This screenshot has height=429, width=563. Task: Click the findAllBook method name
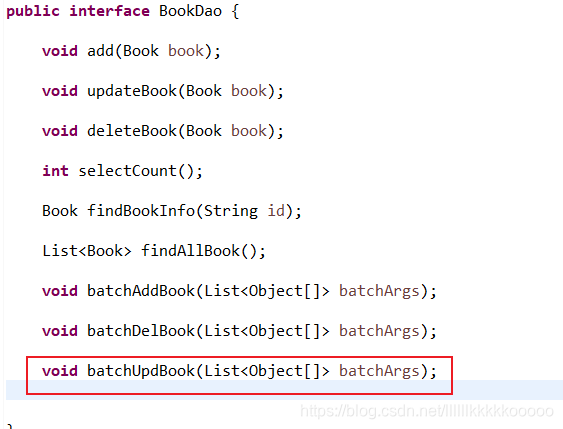pyautogui.click(x=190, y=251)
